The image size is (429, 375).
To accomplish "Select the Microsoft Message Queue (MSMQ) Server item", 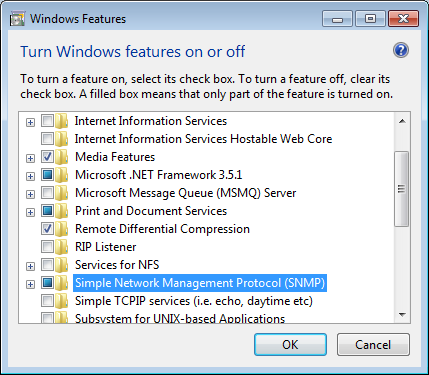I will point(185,193).
